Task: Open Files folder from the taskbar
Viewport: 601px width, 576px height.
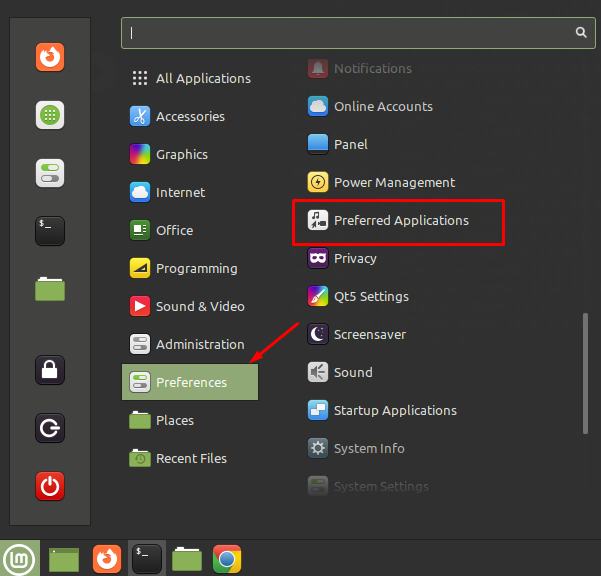Action: pyautogui.click(x=187, y=559)
